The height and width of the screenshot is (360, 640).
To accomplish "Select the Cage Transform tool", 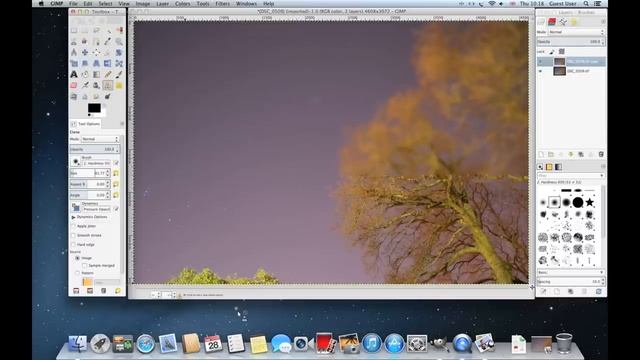I will coord(119,63).
